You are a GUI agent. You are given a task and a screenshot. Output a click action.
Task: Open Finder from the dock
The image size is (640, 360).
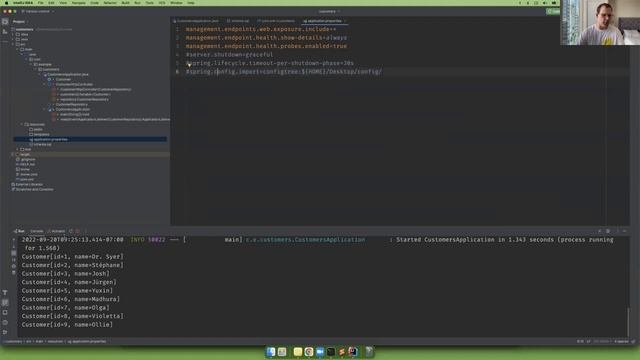pos(271,351)
